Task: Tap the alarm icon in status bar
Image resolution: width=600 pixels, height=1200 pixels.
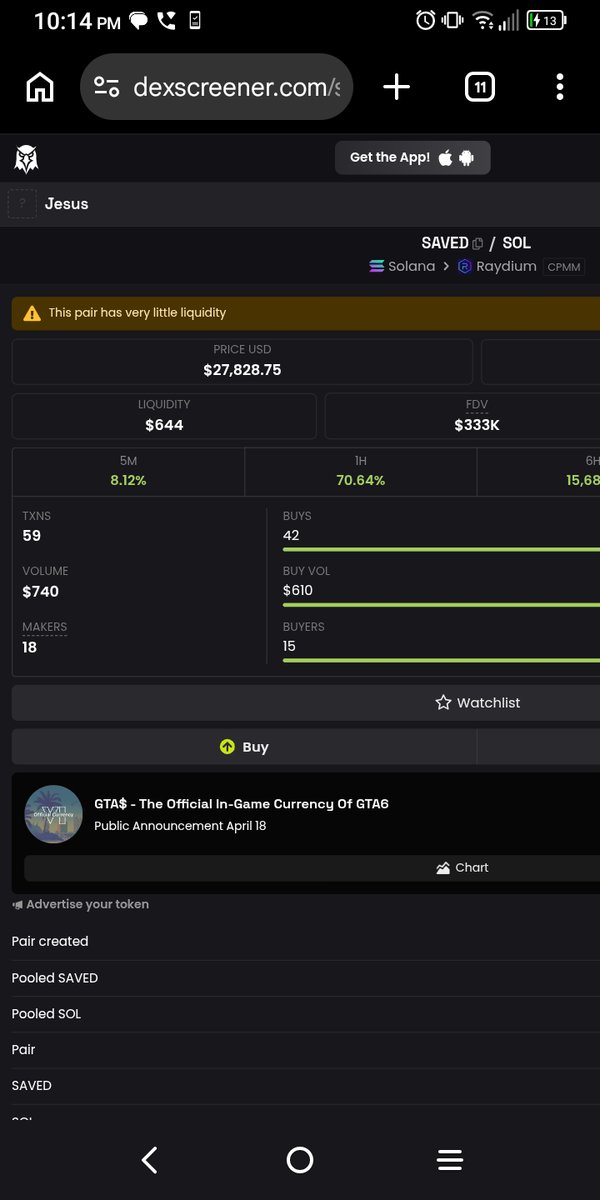Action: coord(426,20)
